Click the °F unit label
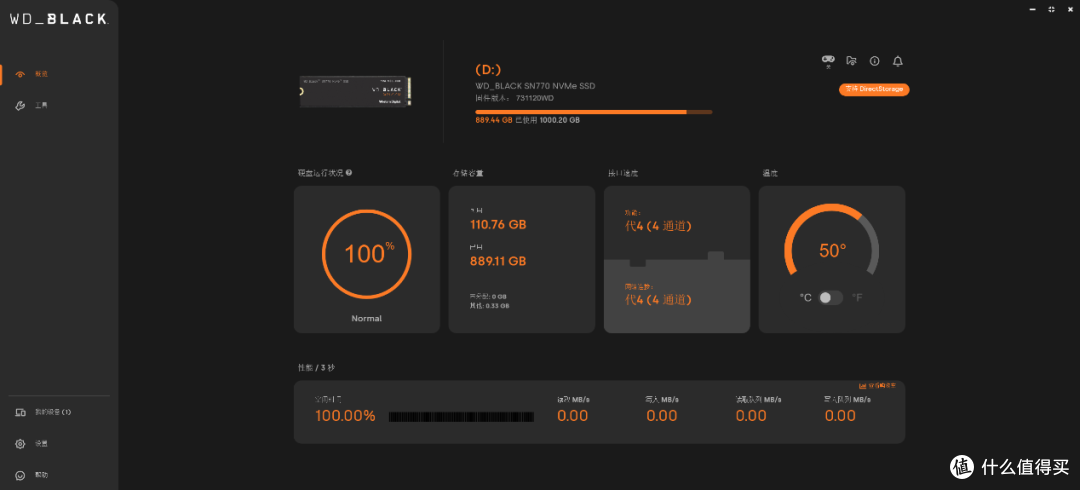Image resolution: width=1080 pixels, height=490 pixels. 858,298
